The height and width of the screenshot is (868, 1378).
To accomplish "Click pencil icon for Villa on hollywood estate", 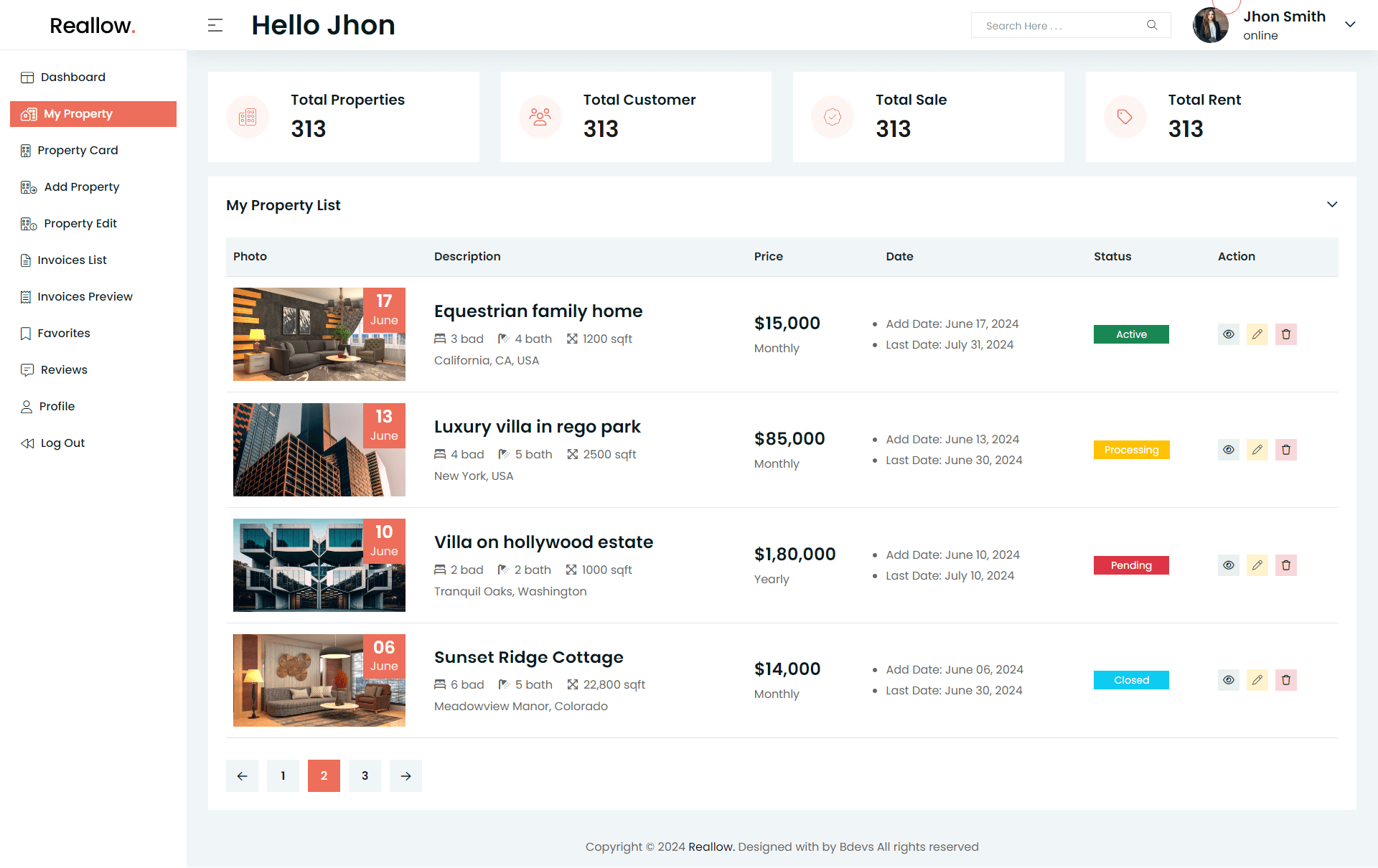I will [x=1257, y=565].
